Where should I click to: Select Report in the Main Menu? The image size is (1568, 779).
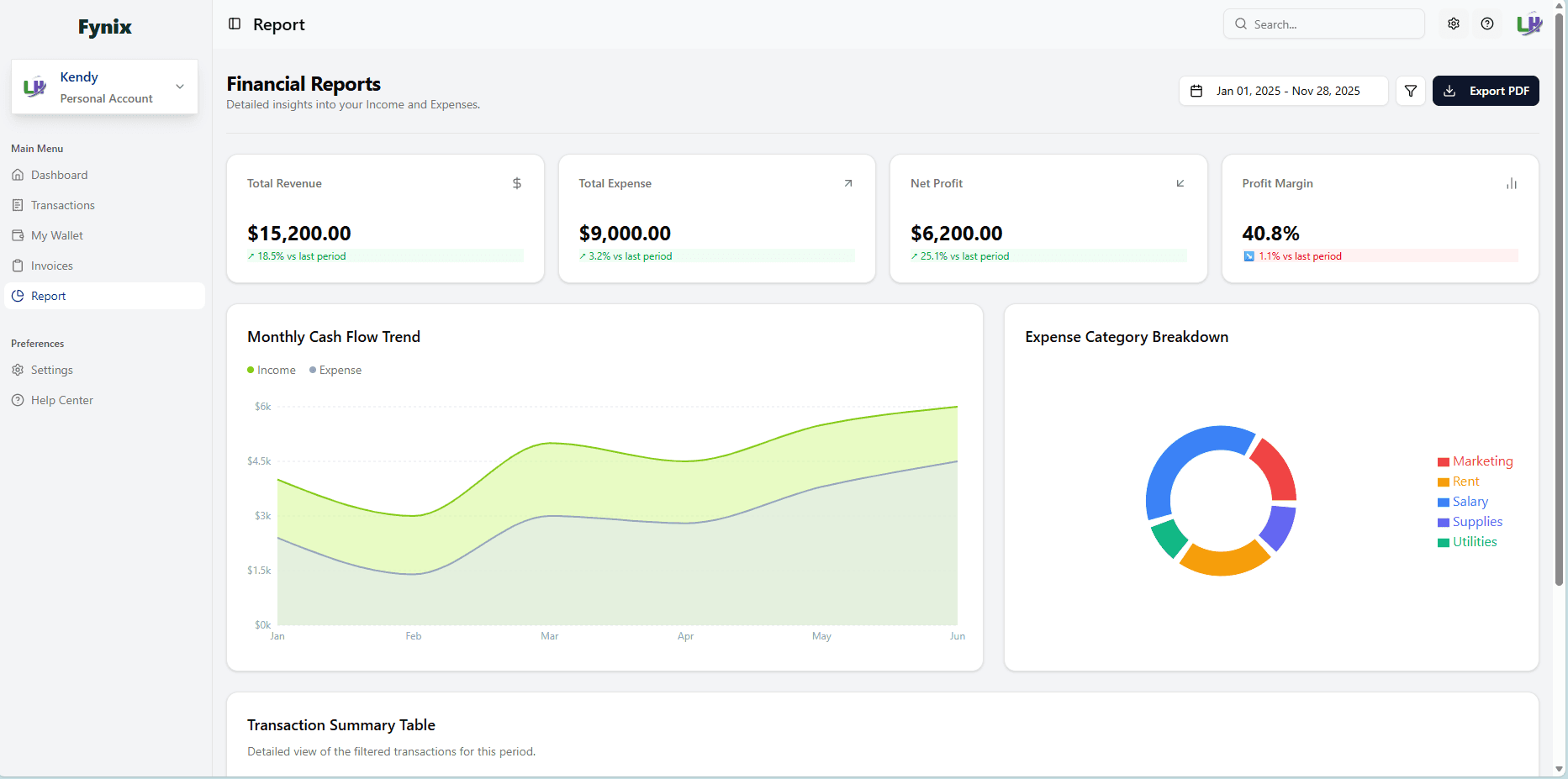(48, 296)
